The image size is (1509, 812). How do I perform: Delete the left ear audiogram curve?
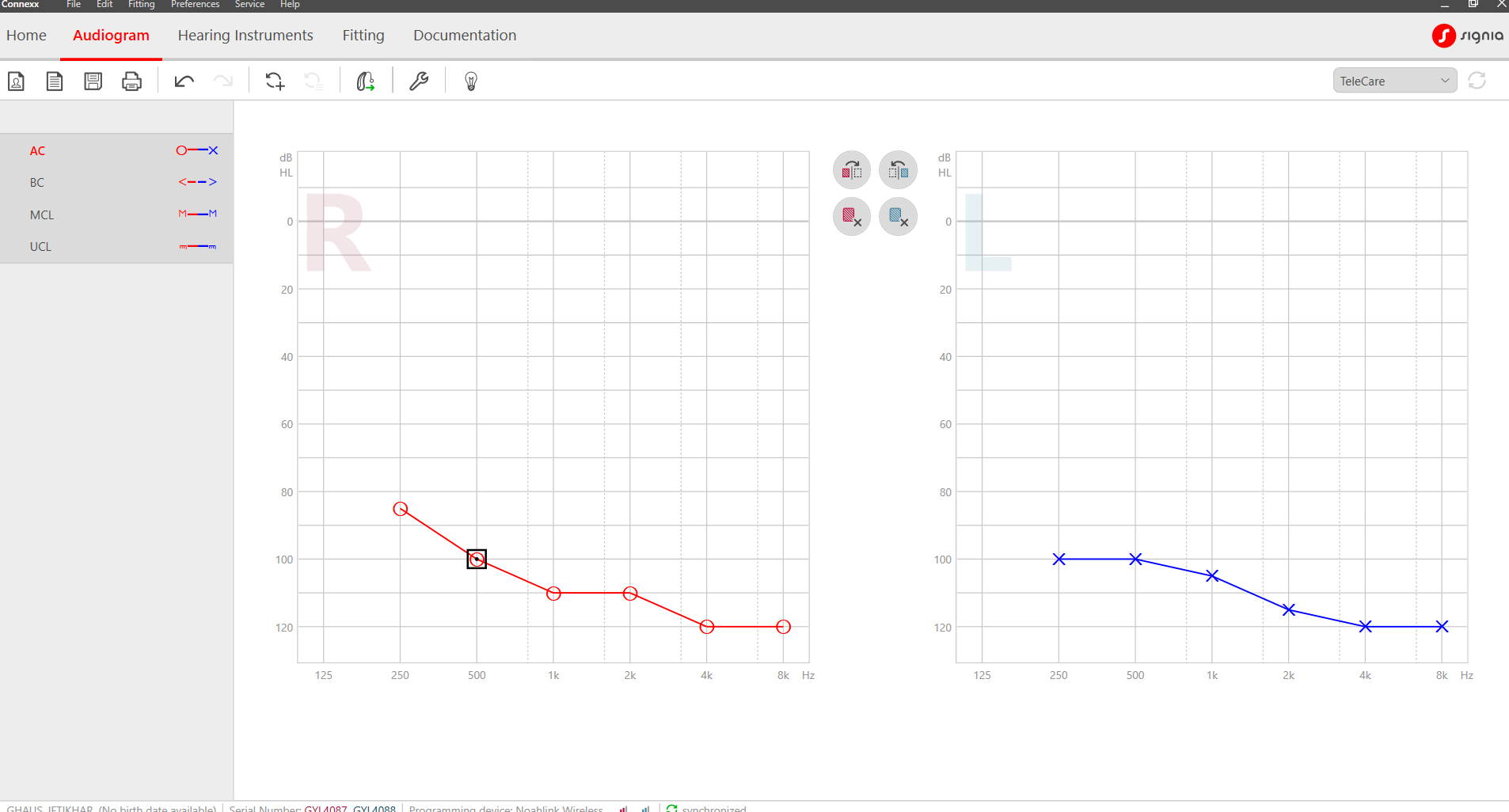(899, 216)
